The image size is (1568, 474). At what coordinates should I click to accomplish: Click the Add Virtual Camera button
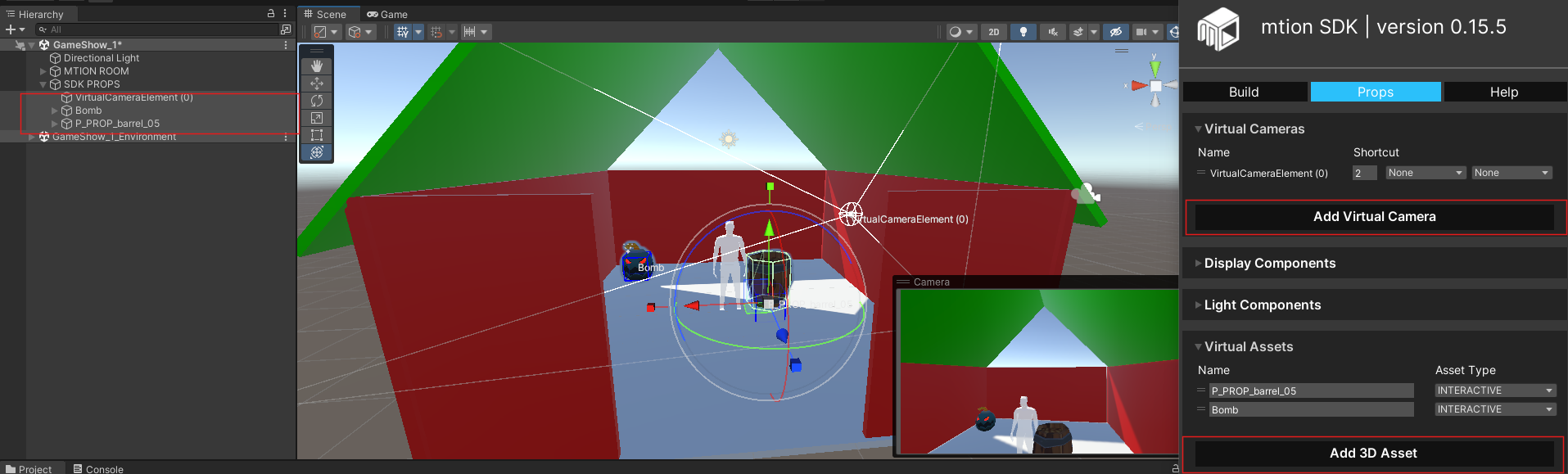tap(1374, 217)
